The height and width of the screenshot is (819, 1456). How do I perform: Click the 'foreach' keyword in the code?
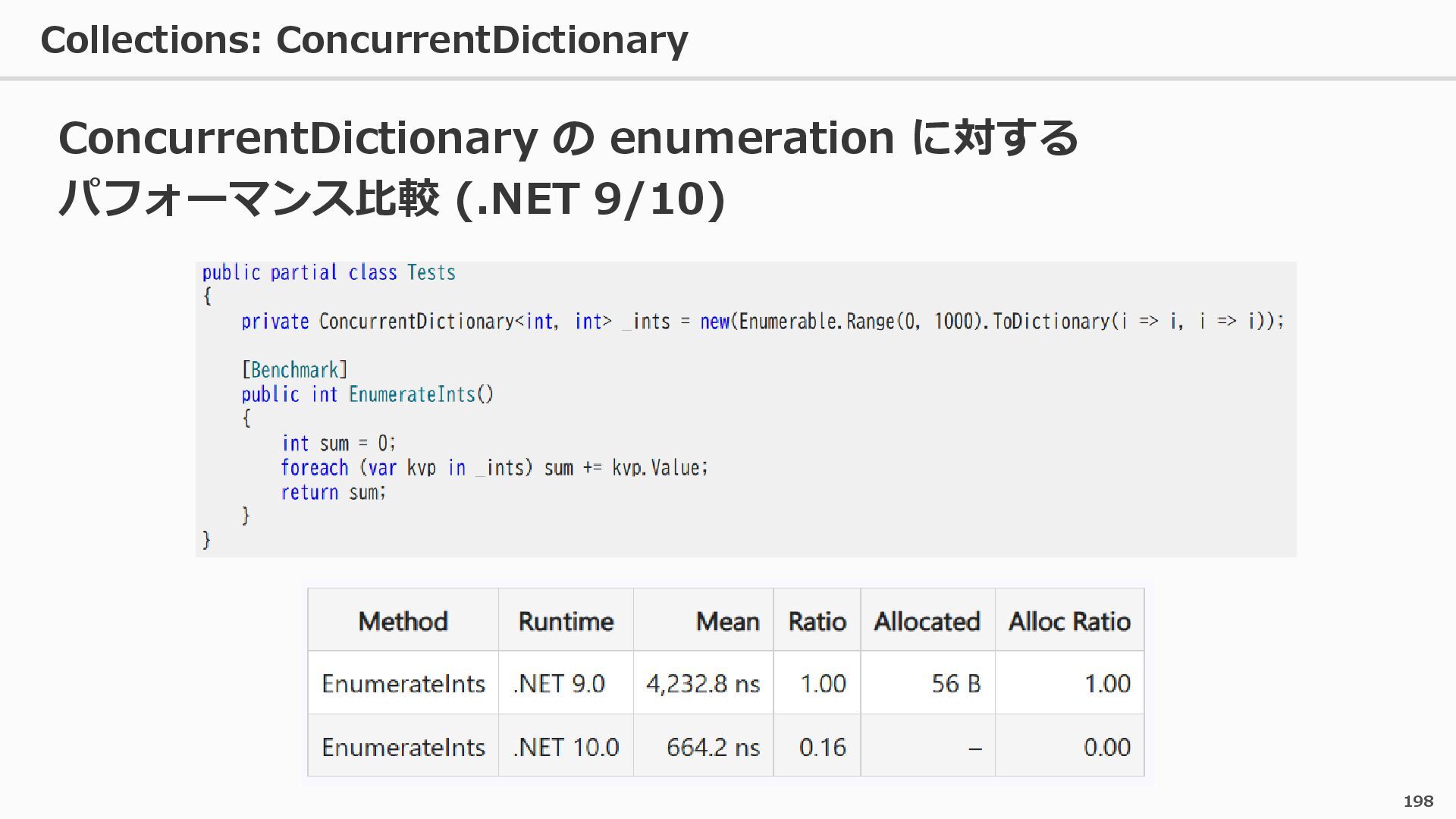(x=314, y=468)
